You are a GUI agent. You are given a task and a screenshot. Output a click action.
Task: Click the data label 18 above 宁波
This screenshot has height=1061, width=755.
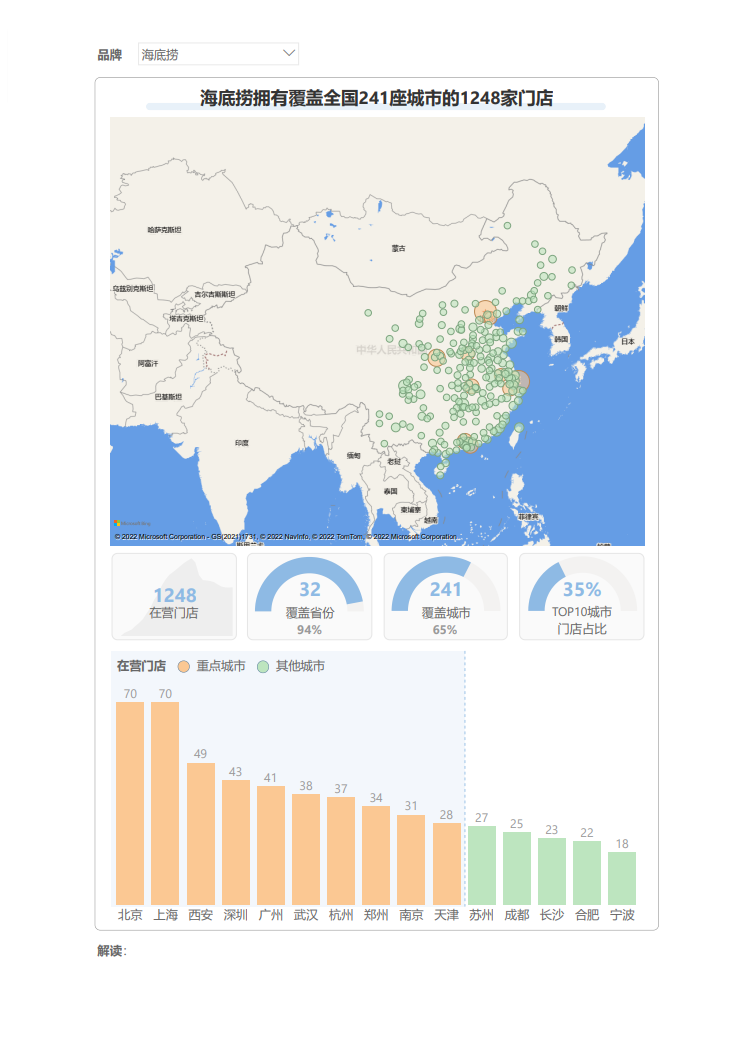pos(622,844)
